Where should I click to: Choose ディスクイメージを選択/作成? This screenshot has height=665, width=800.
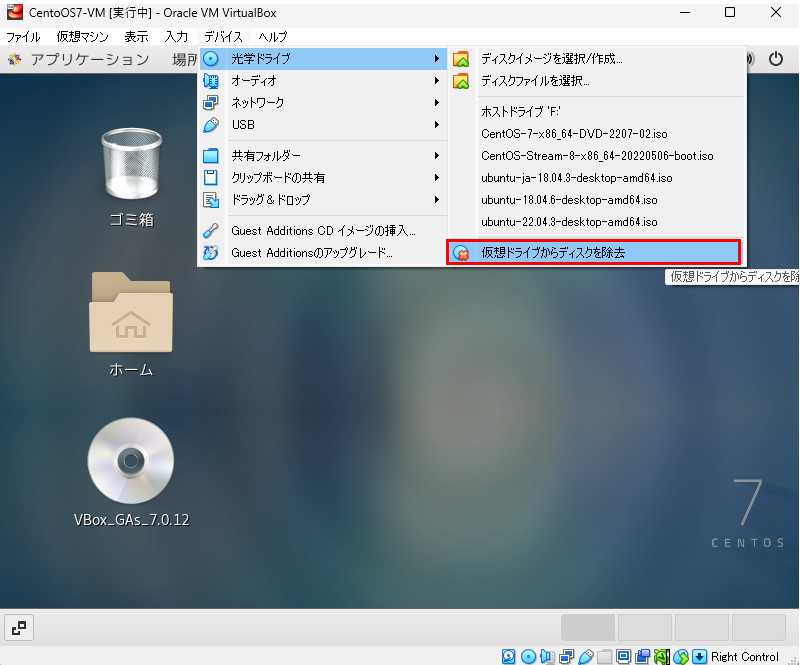point(551,59)
